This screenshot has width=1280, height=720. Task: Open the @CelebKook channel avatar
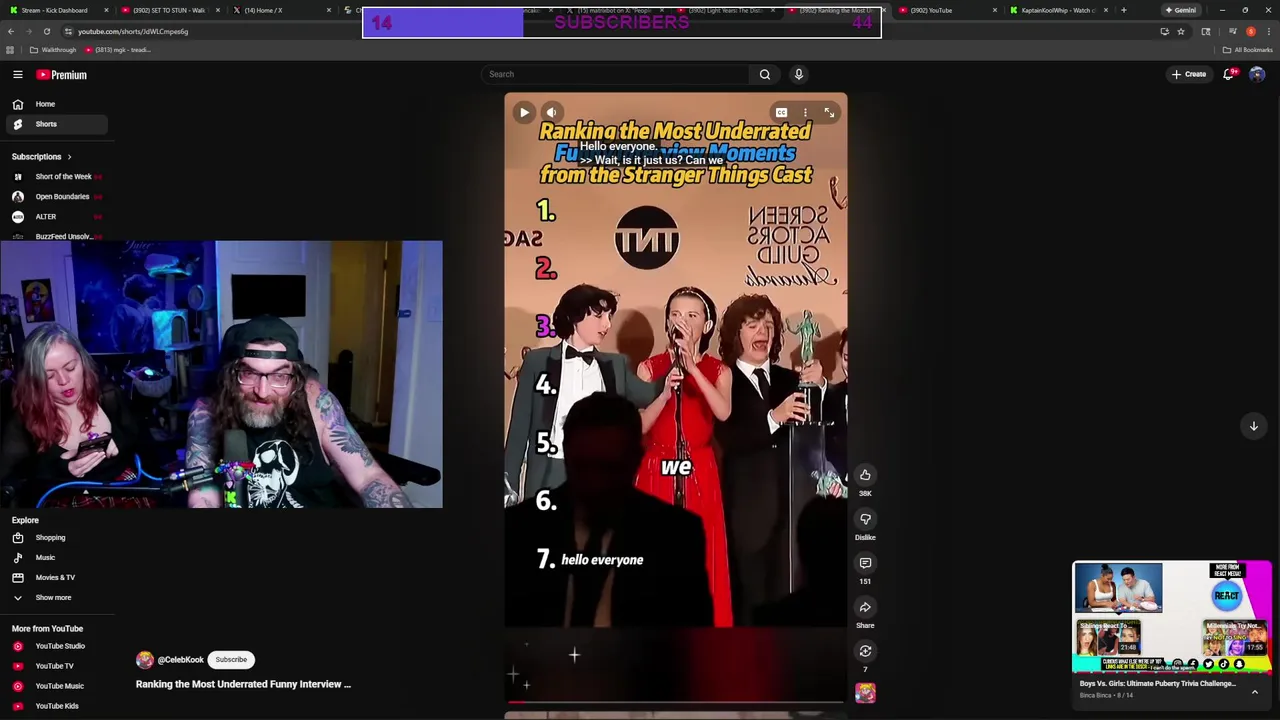click(x=145, y=660)
